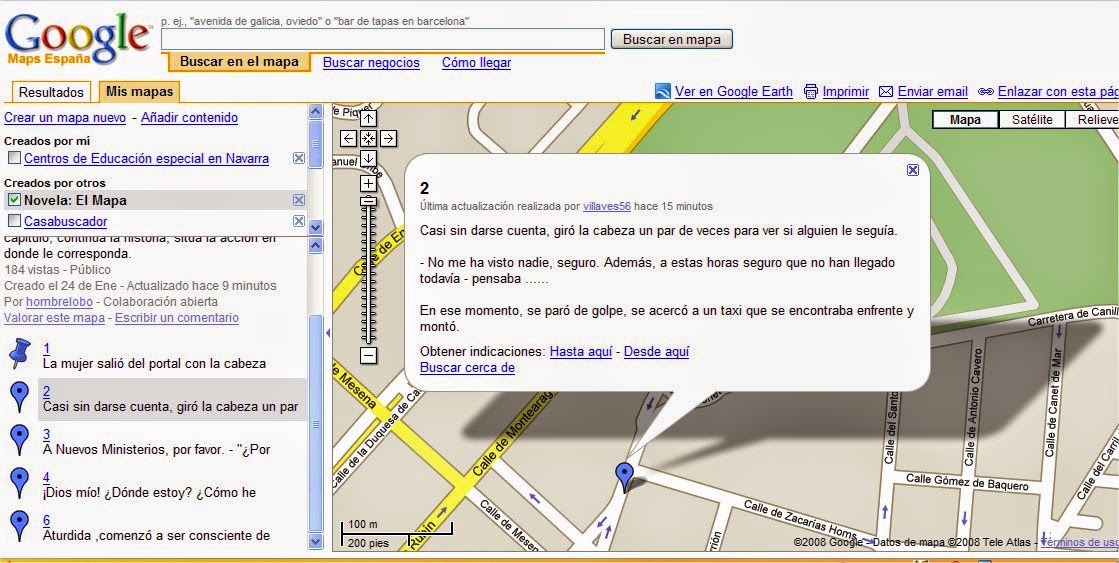This screenshot has height=563, width=1119.
Task: Open Ver en Google Earth link
Action: [734, 91]
